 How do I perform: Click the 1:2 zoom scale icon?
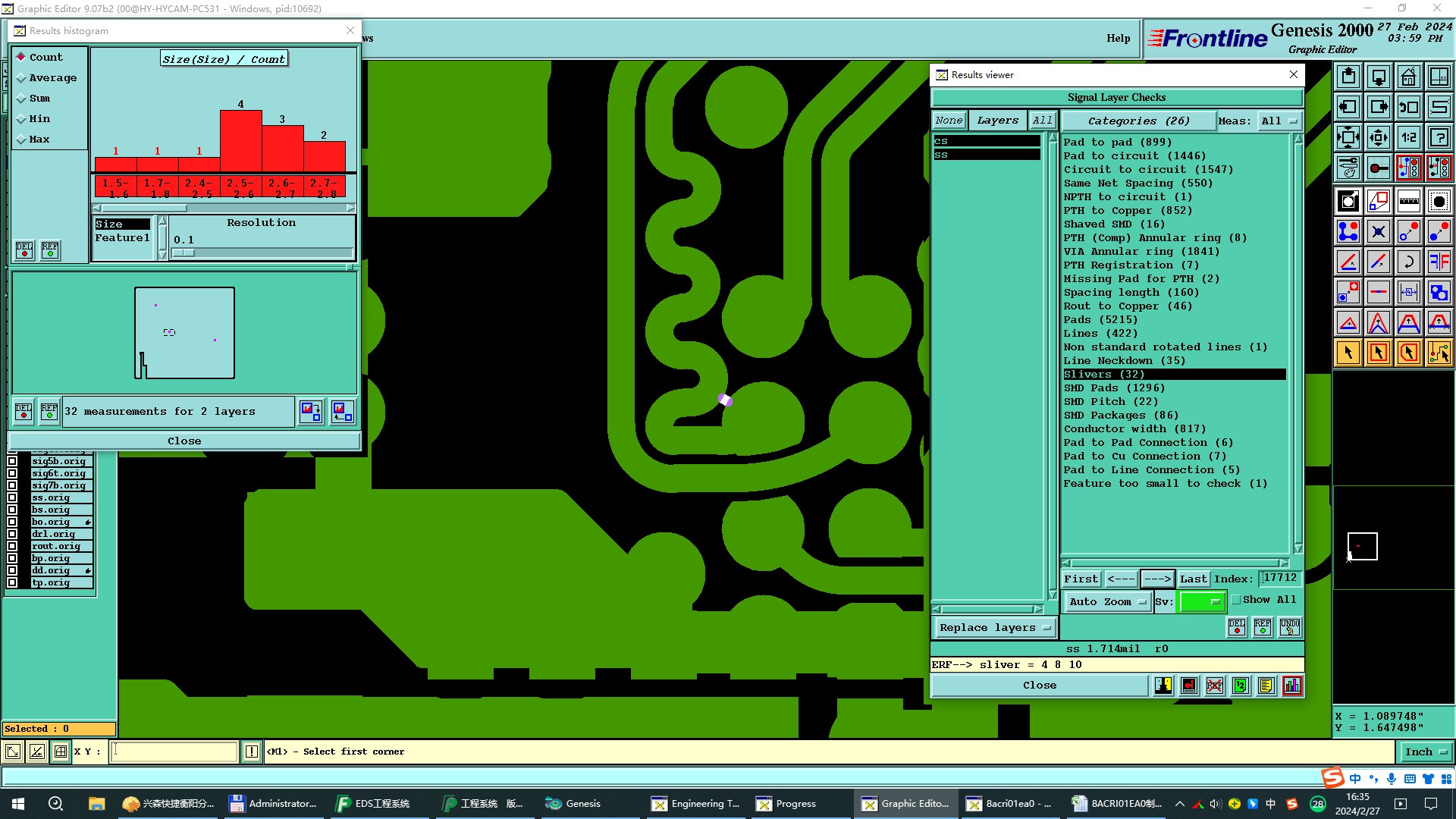pyautogui.click(x=1408, y=137)
